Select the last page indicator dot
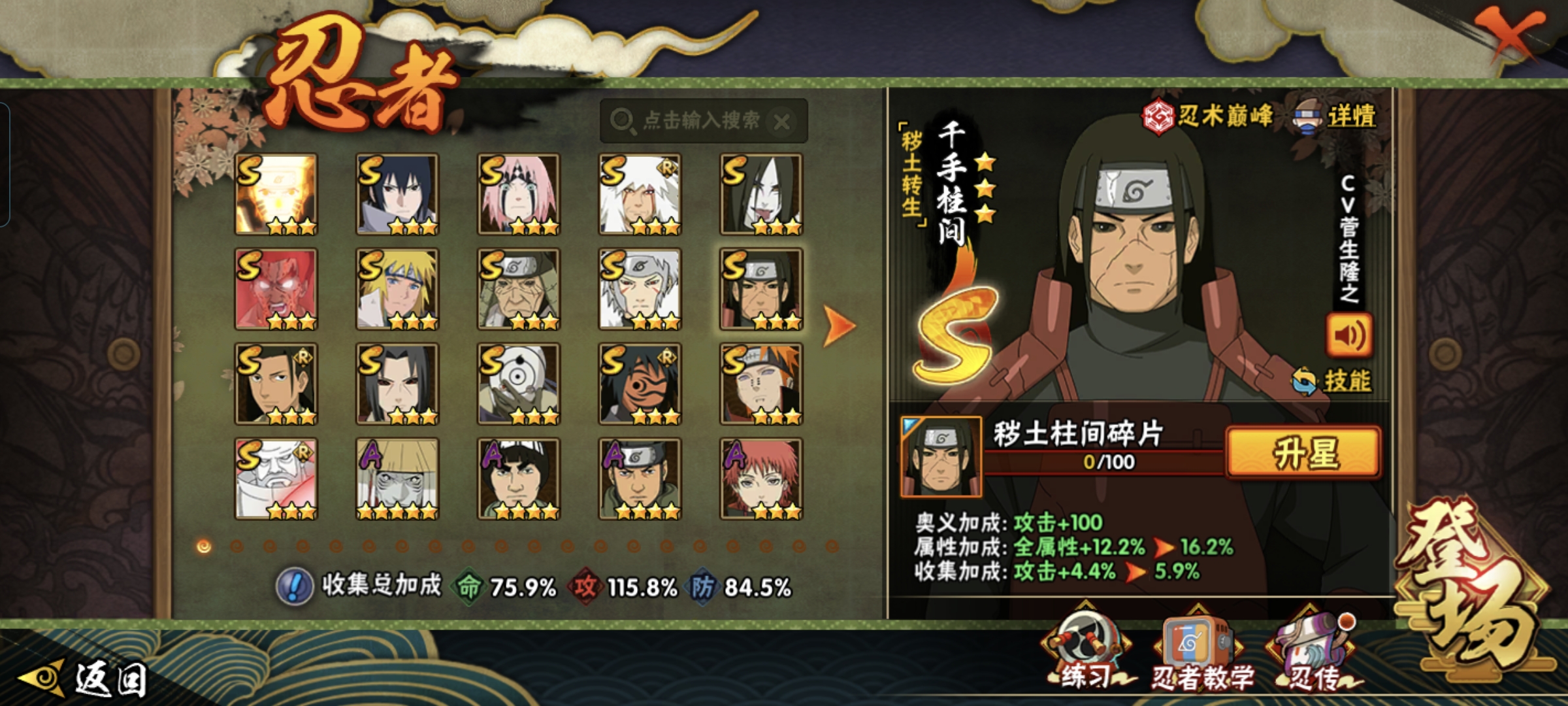Viewport: 1568px width, 706px height. click(x=832, y=546)
